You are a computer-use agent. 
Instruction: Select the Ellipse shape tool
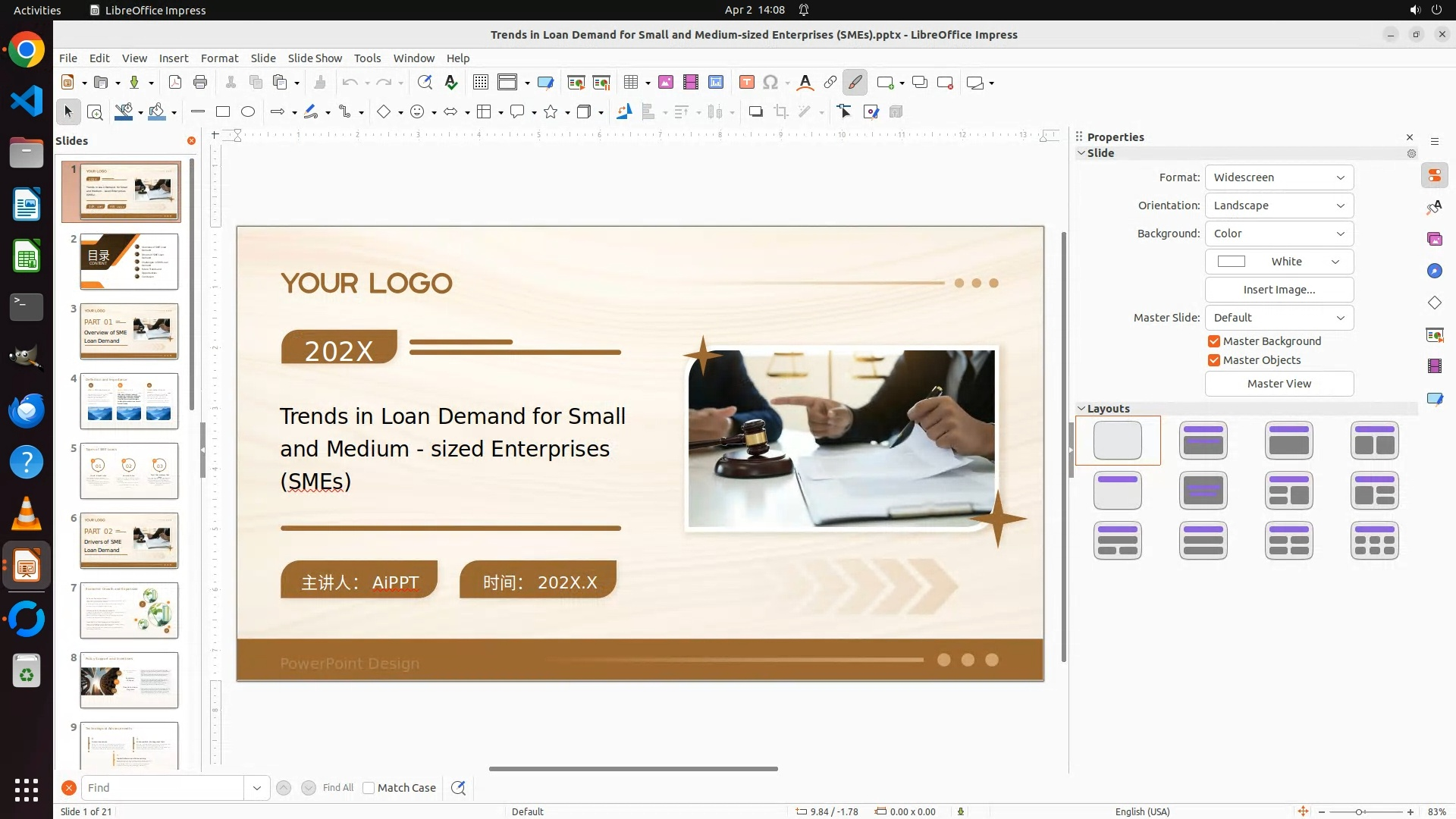coord(248,112)
